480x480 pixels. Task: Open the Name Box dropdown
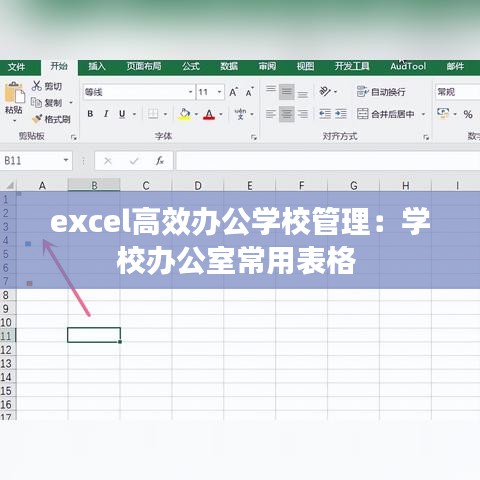point(66,160)
